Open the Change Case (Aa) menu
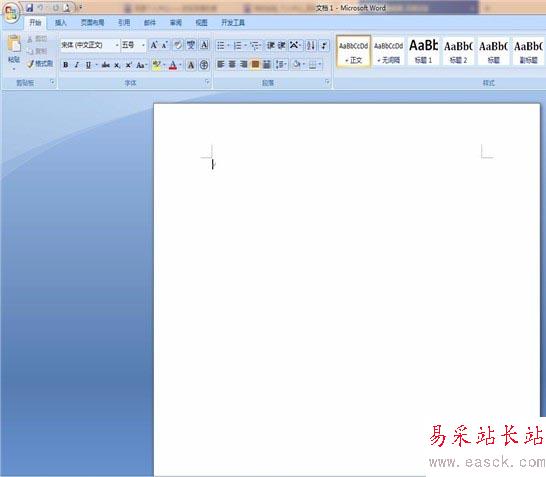Viewport: 546px width, 477px height. tap(141, 65)
